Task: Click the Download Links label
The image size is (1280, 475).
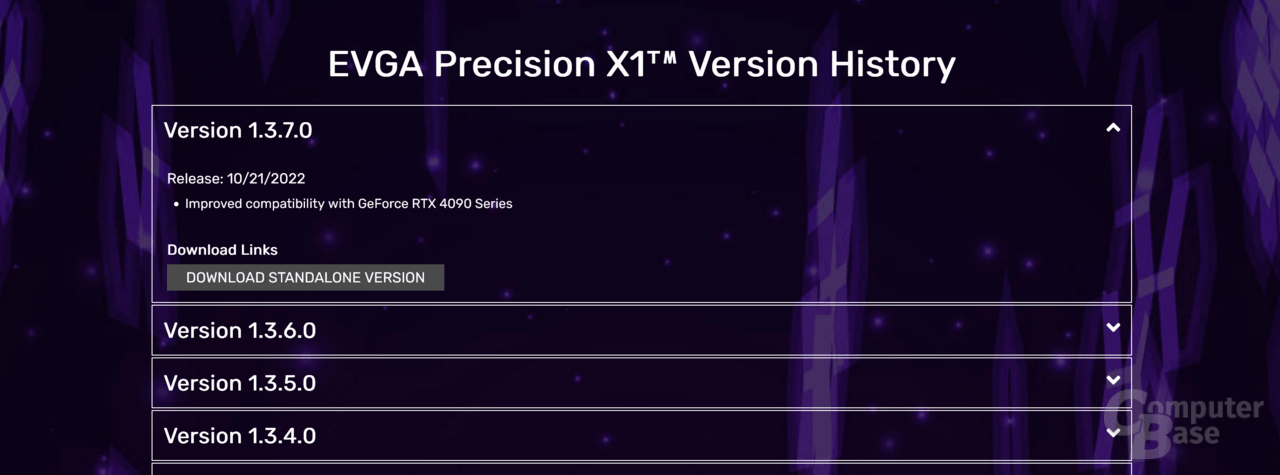Action: tap(222, 250)
